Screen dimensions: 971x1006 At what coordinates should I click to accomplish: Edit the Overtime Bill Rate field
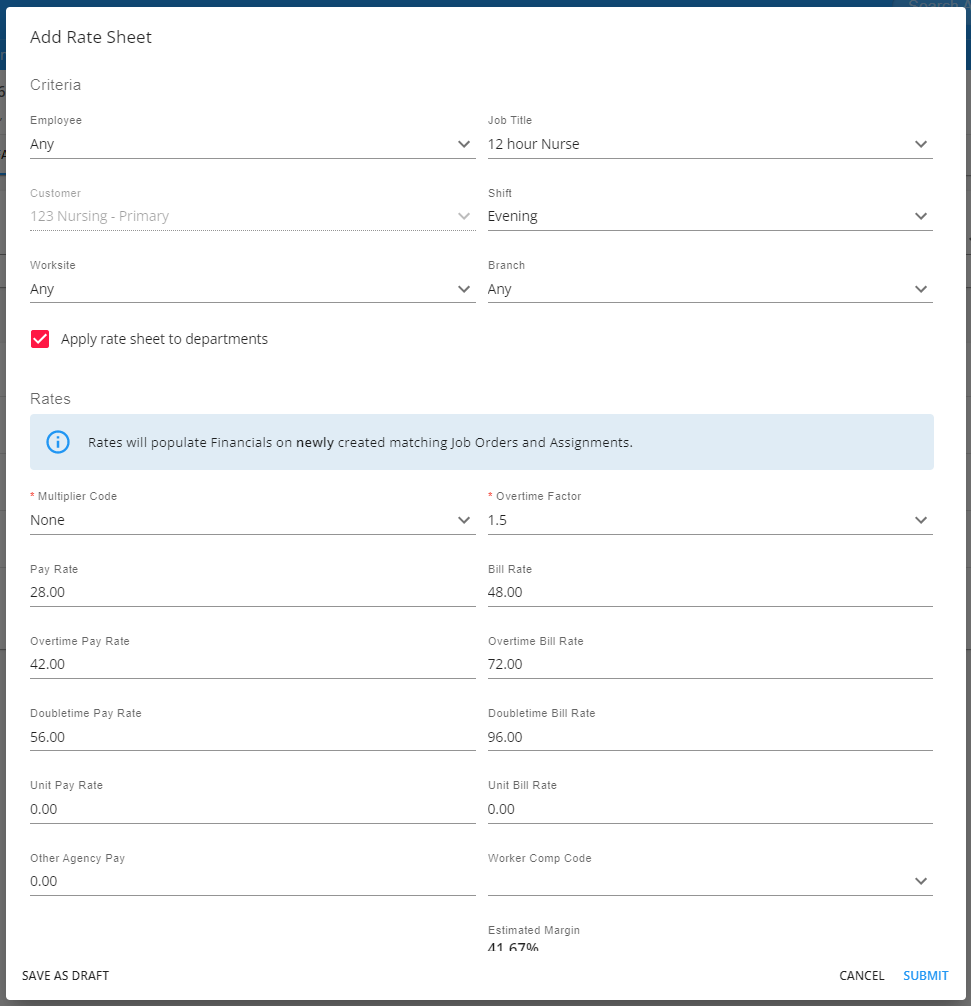709,664
